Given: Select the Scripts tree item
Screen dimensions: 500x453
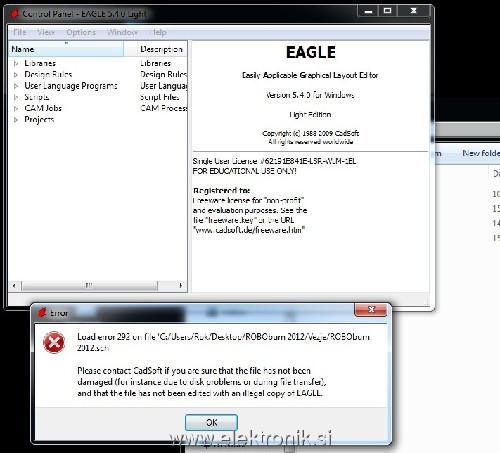Looking at the screenshot, I should 37,97.
